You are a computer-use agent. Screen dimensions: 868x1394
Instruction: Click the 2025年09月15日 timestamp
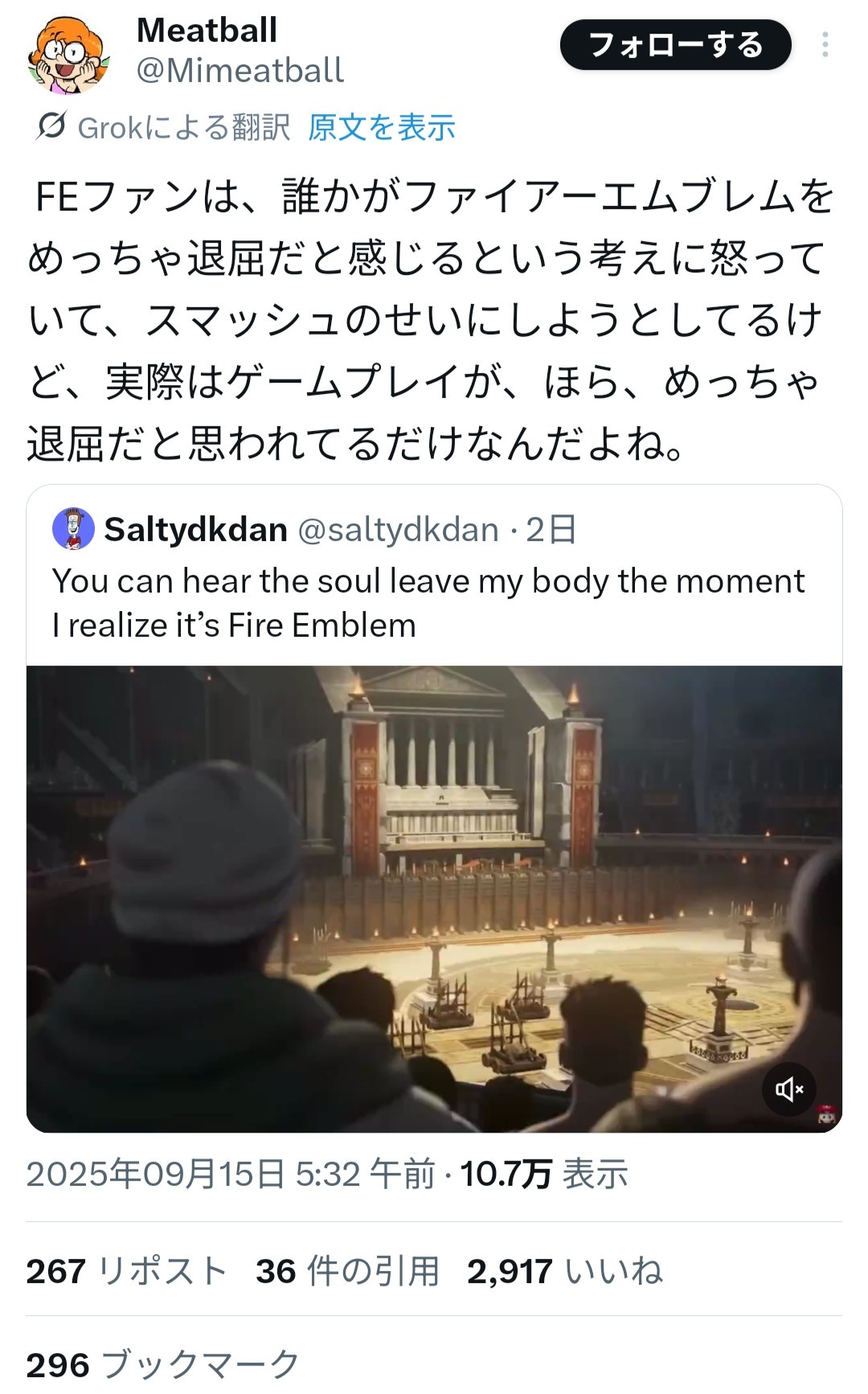[231, 1175]
